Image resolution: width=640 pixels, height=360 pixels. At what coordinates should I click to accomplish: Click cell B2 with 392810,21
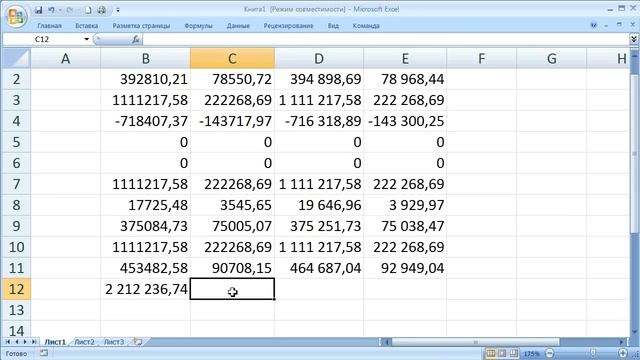[x=145, y=79]
